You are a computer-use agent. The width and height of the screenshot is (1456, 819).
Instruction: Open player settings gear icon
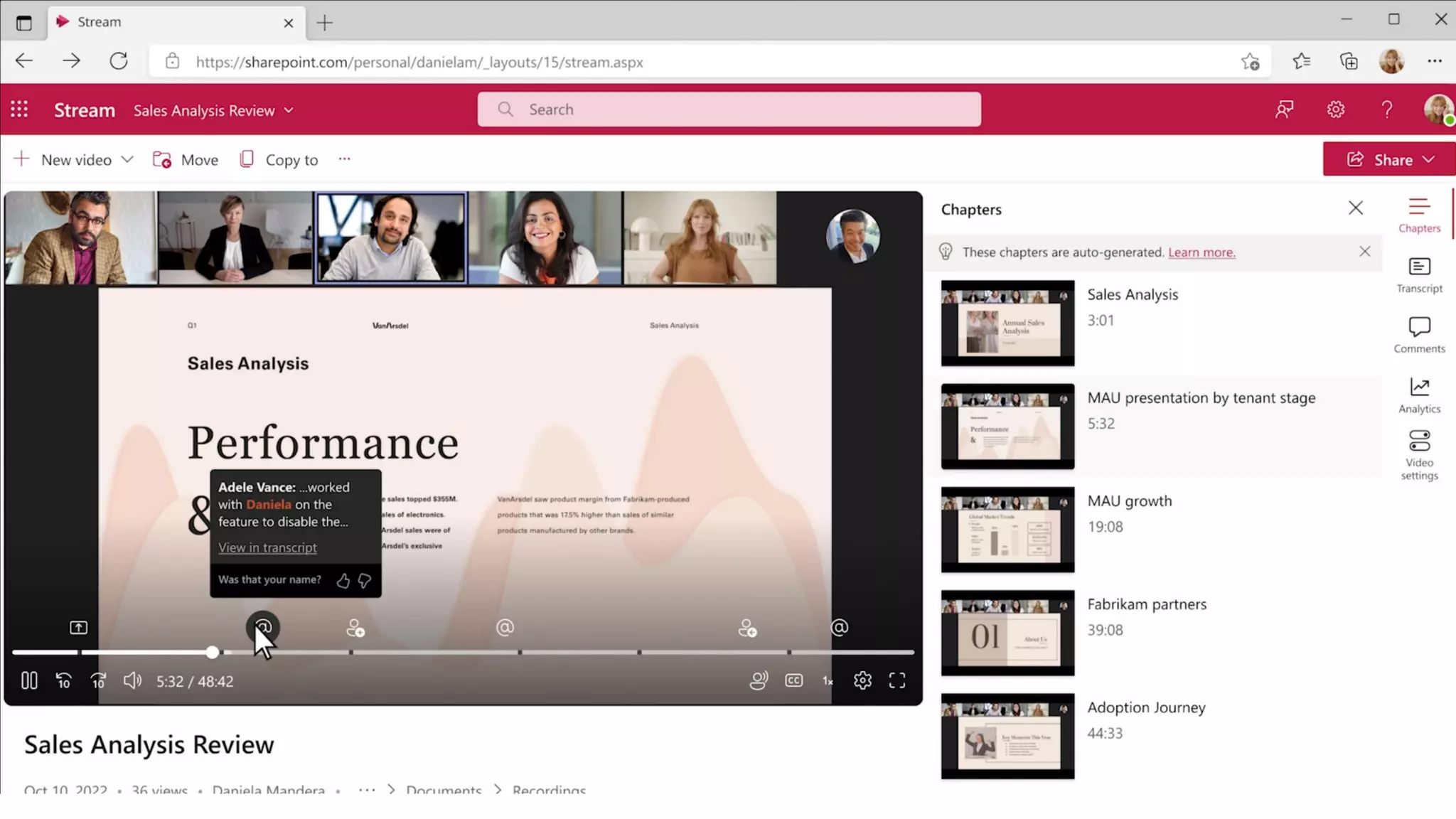[x=862, y=681]
